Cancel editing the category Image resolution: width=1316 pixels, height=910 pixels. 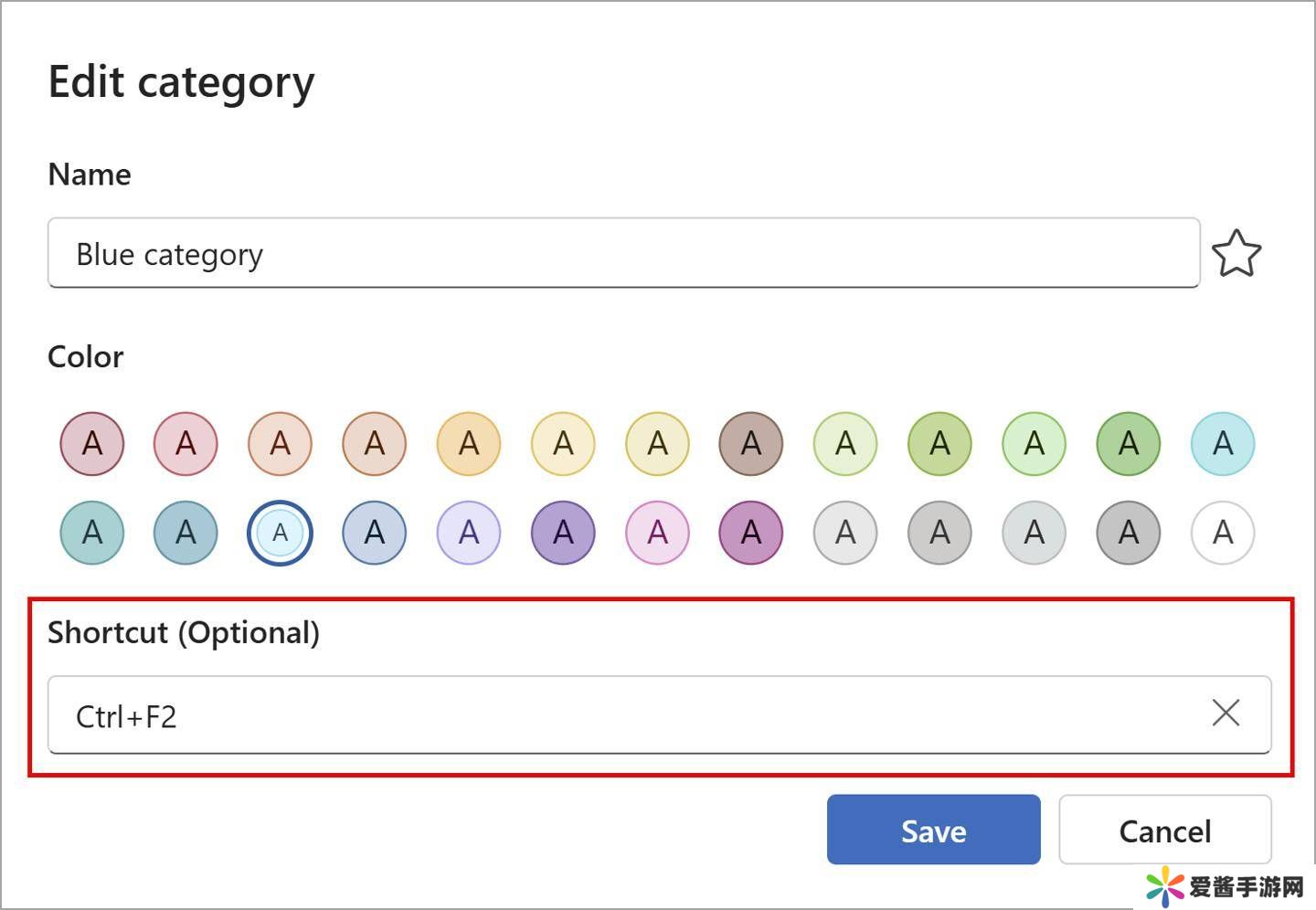(x=1164, y=830)
